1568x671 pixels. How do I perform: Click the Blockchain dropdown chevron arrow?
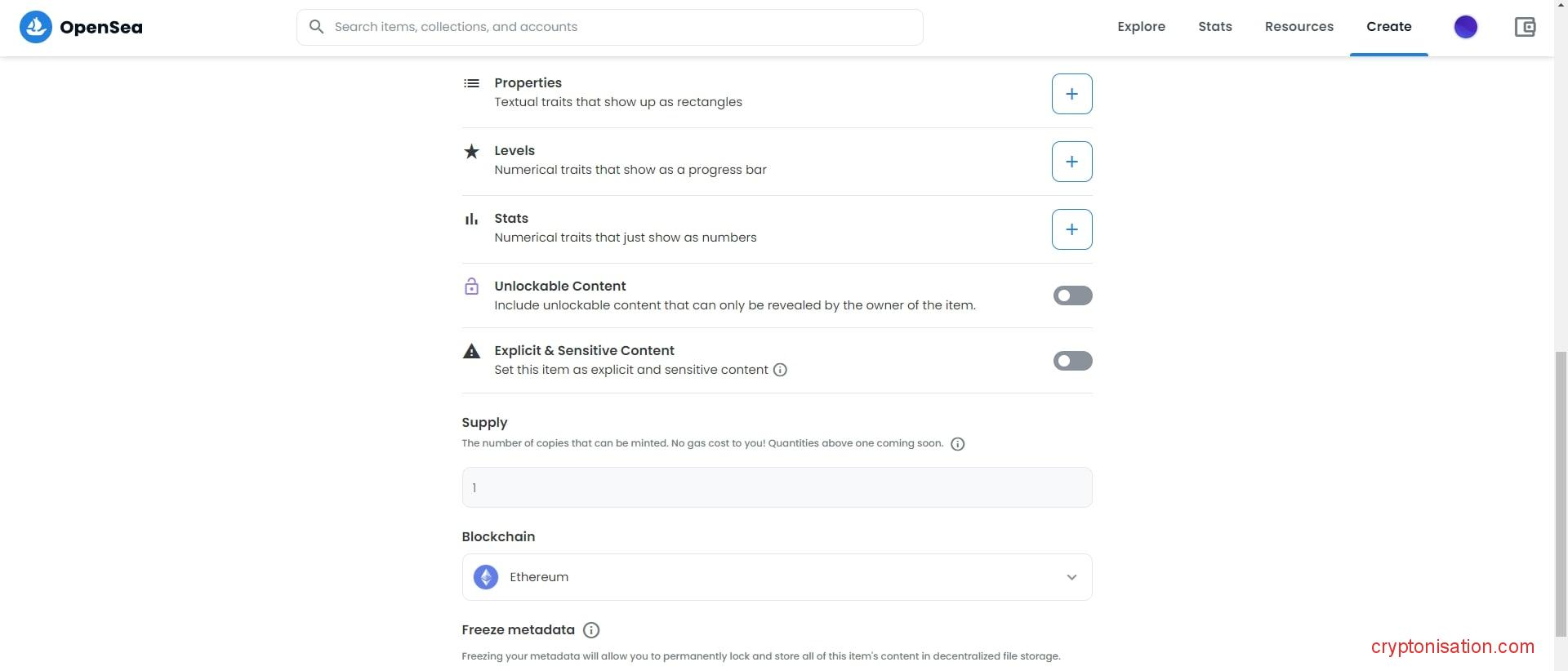(x=1071, y=577)
